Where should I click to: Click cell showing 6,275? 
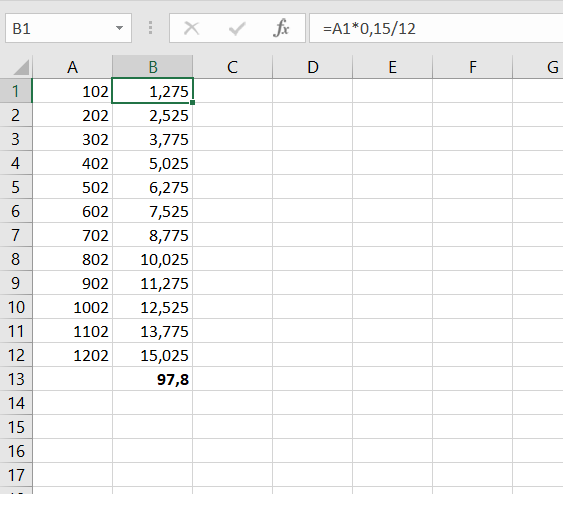153,187
